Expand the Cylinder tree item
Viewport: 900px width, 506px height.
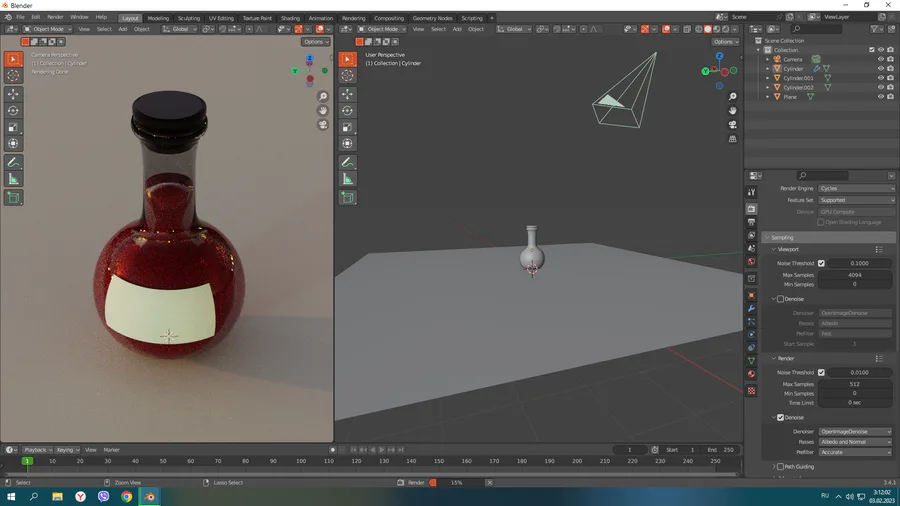(767, 69)
